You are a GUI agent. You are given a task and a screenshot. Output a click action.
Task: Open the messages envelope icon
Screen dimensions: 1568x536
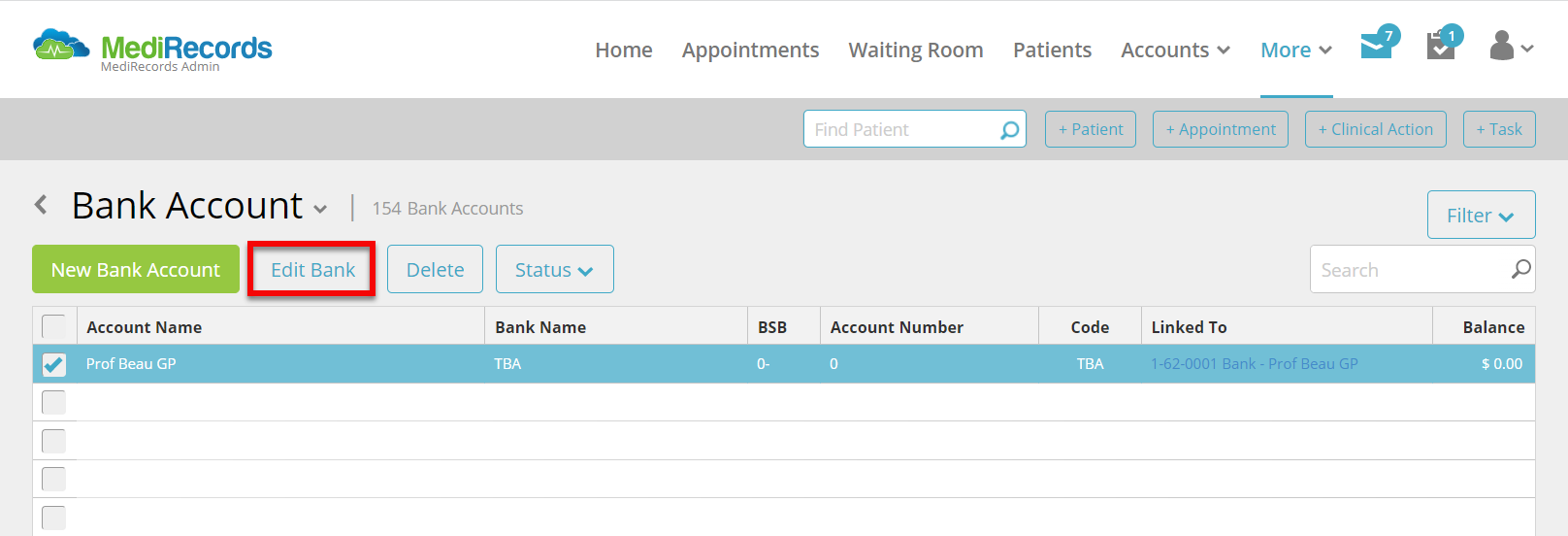(1377, 46)
